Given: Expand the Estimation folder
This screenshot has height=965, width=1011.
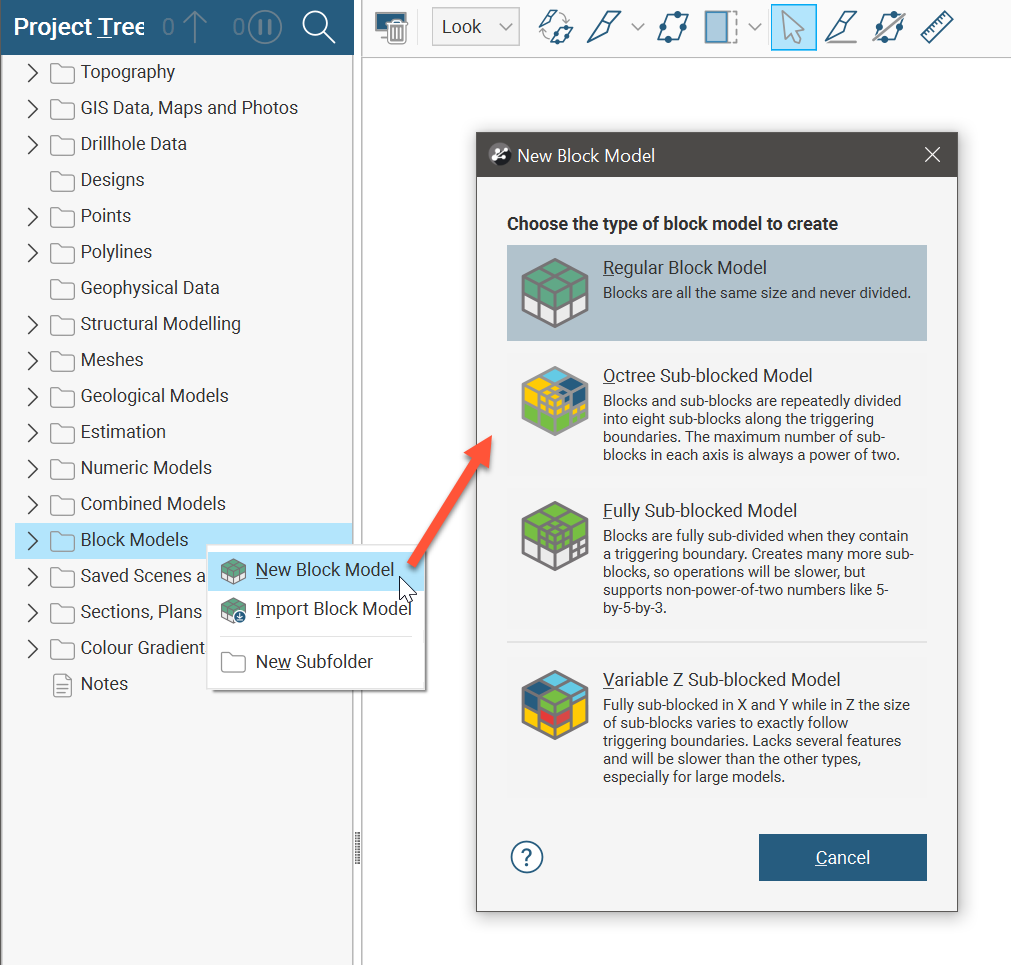Looking at the screenshot, I should (33, 433).
